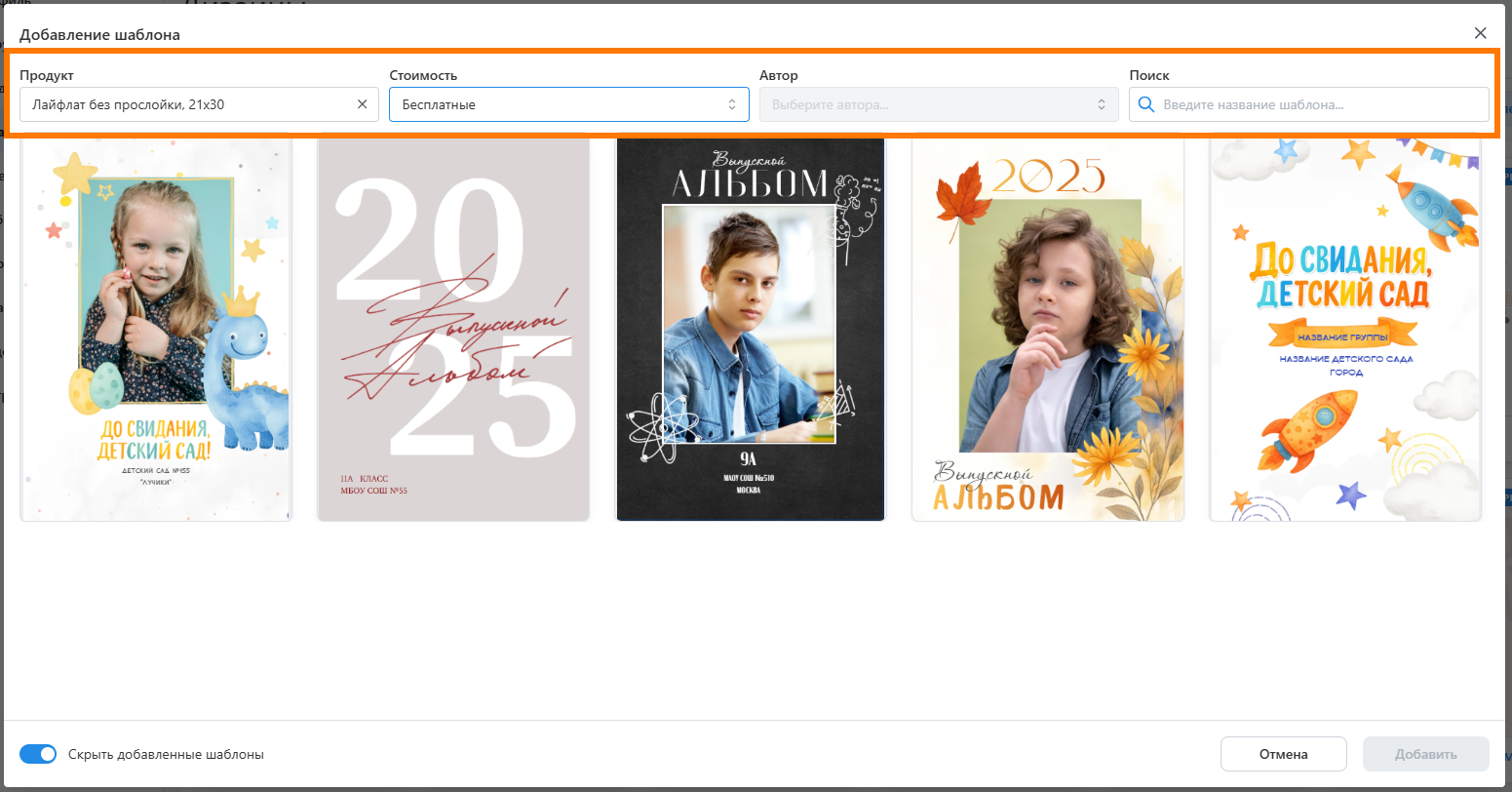Choose the large 2025 grey-pink album template
1512x792 pixels.
(453, 329)
